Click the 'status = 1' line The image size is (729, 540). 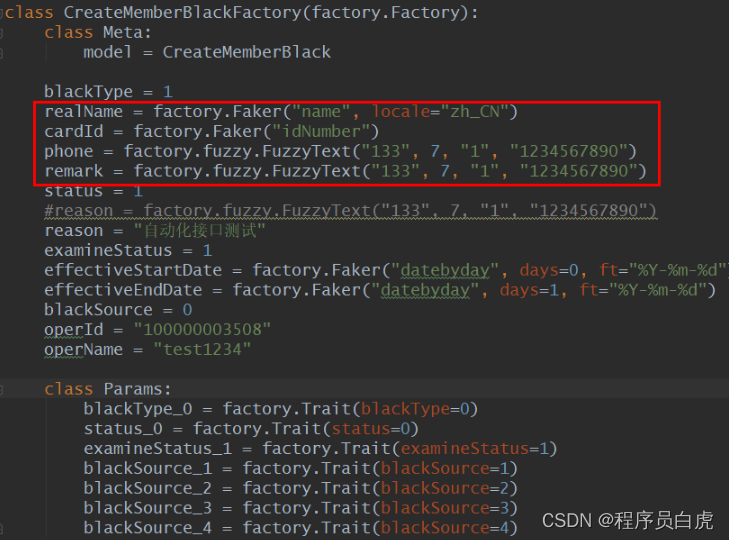(93, 191)
